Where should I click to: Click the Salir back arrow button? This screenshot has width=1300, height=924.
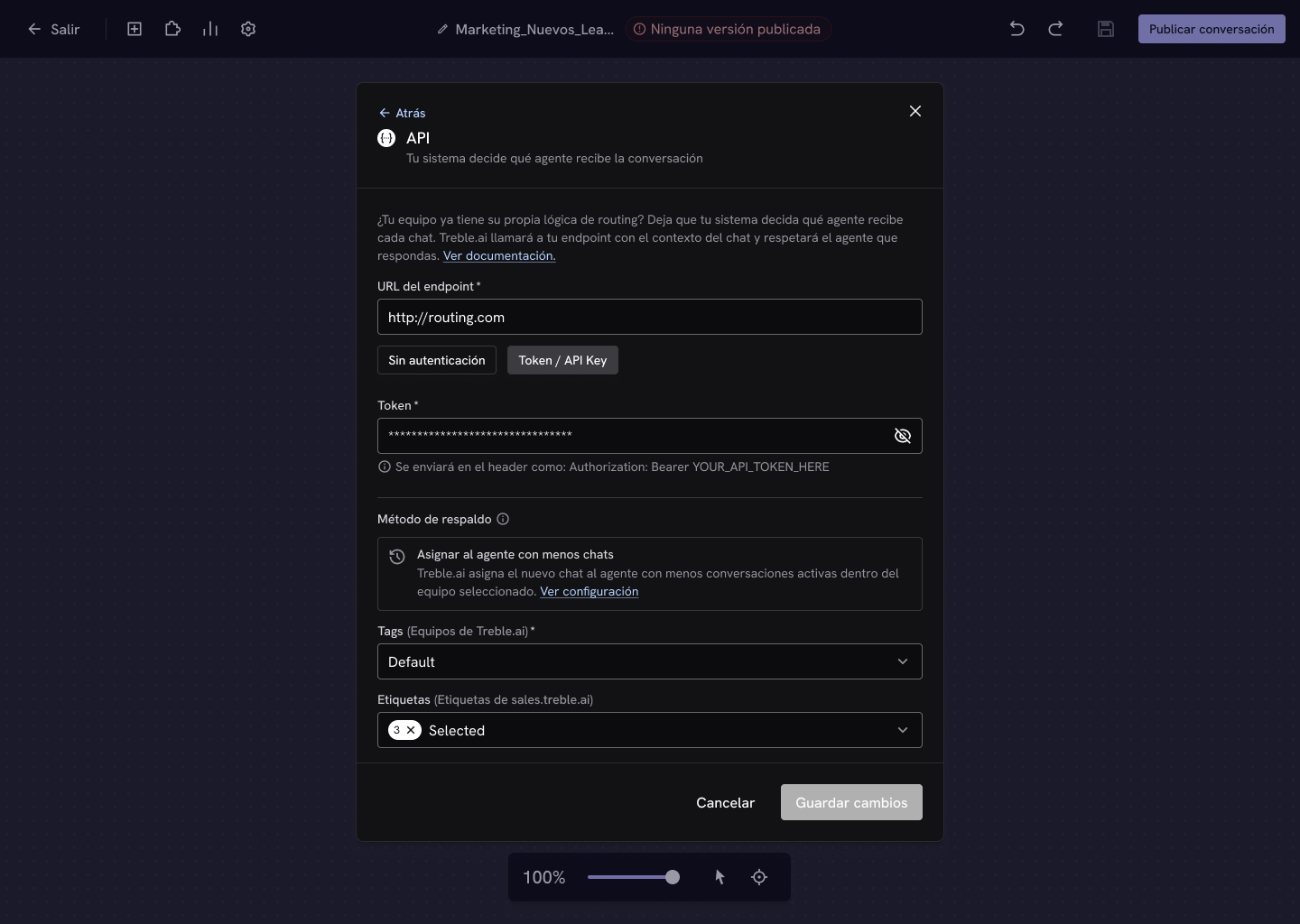point(53,29)
